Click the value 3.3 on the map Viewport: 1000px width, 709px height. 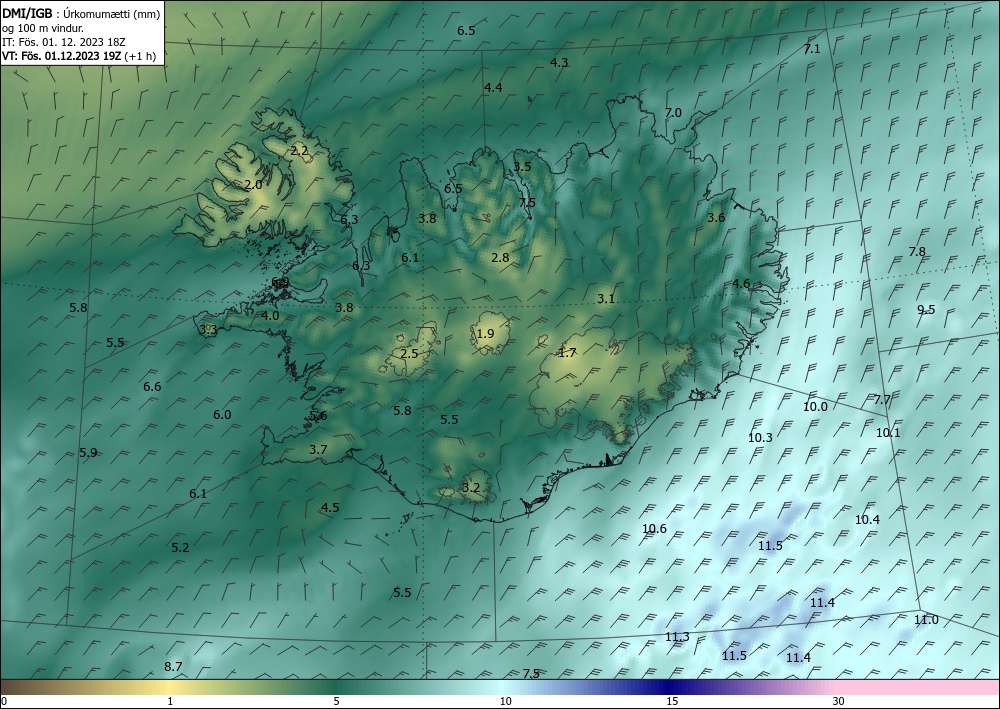click(x=209, y=330)
